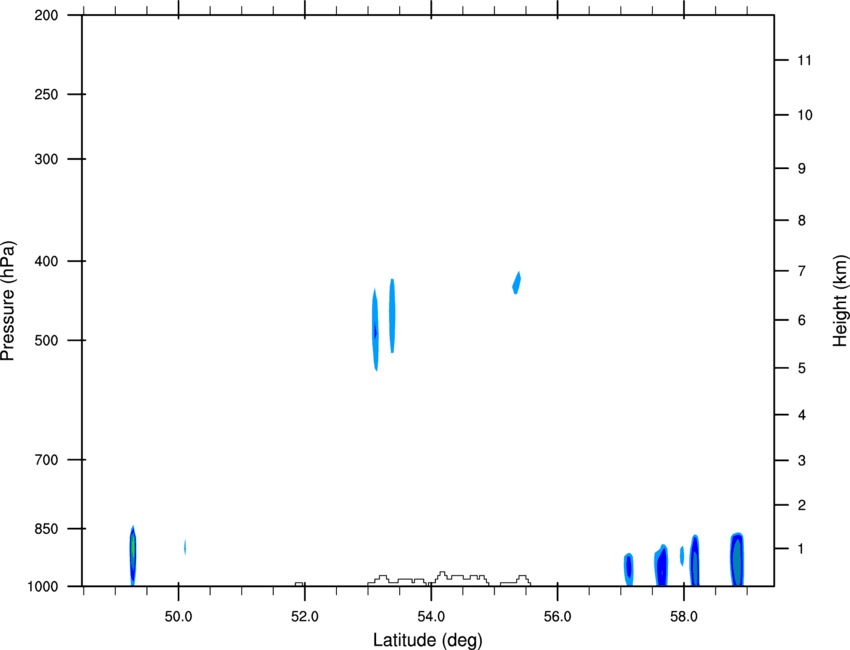Select the 1000 pressure tick label
850x650 pixels.
43,586
